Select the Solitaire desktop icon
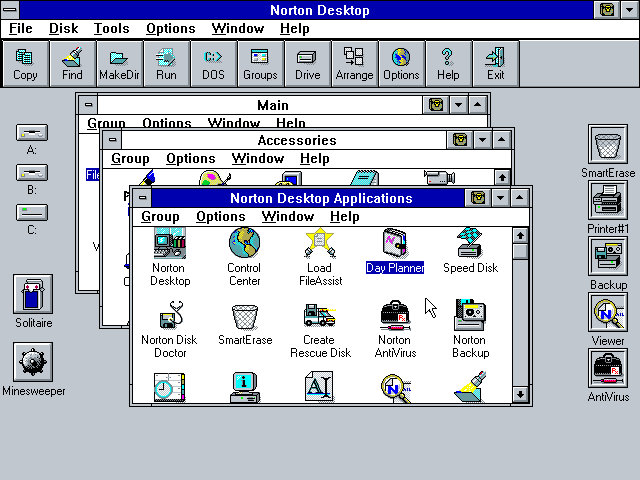The height and width of the screenshot is (480, 640). click(33, 294)
